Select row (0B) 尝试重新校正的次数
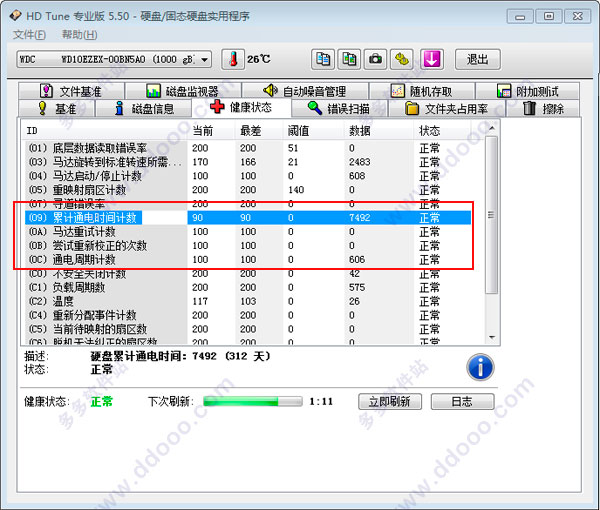 tap(248, 246)
